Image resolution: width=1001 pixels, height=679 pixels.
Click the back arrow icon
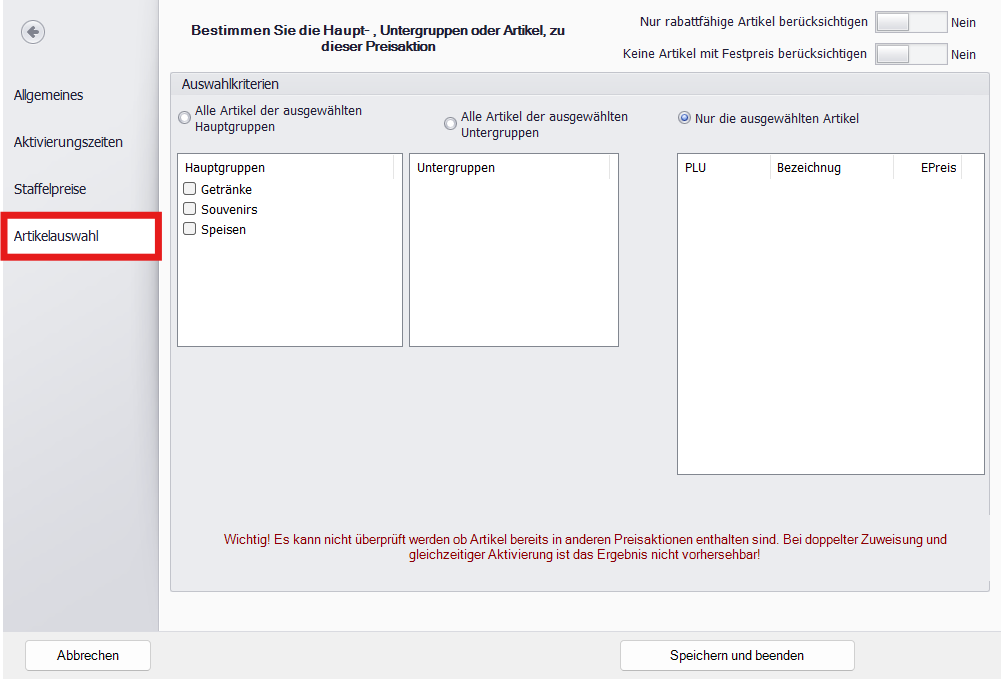click(x=33, y=32)
